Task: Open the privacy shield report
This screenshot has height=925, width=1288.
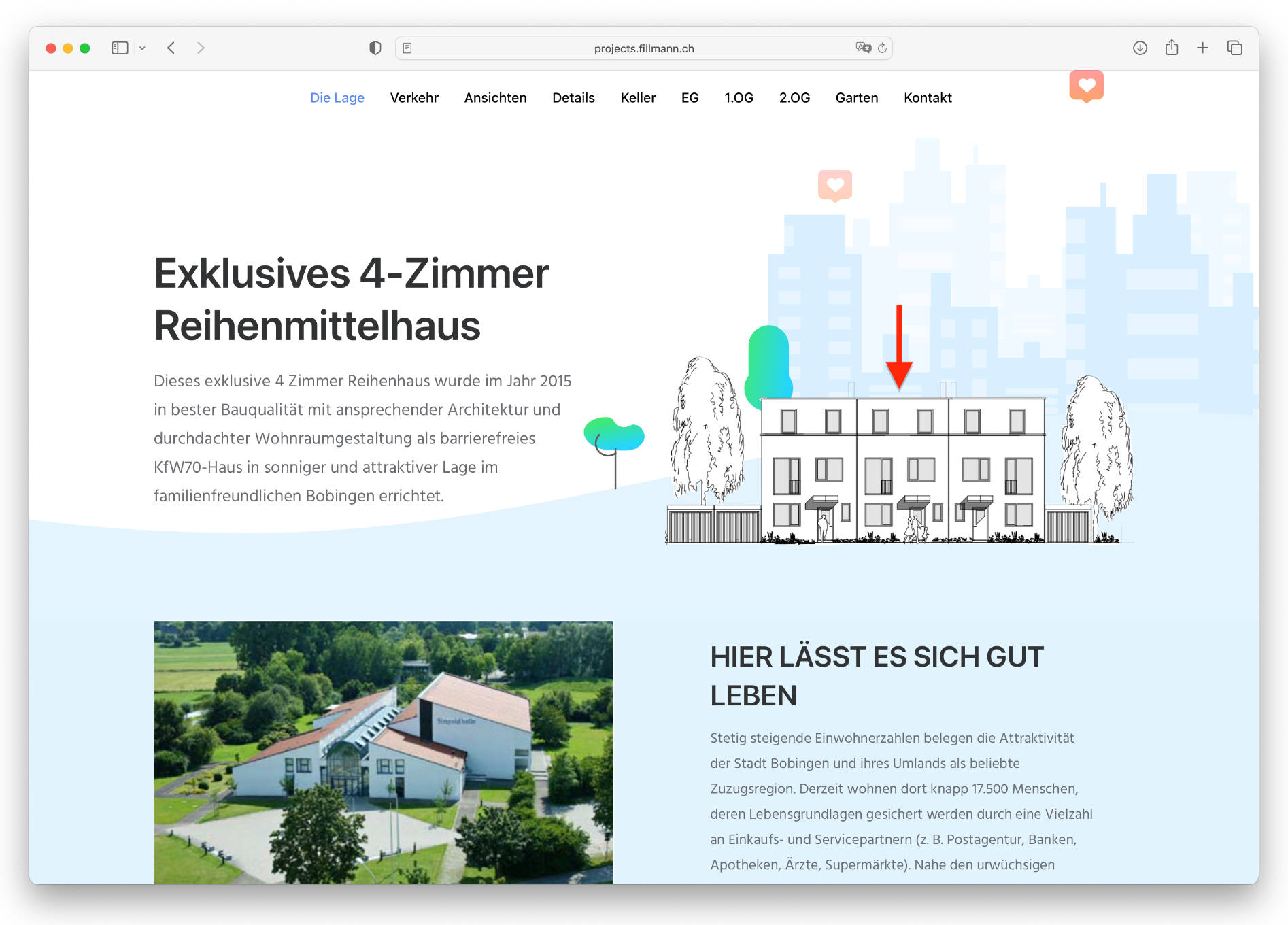Action: coord(375,48)
